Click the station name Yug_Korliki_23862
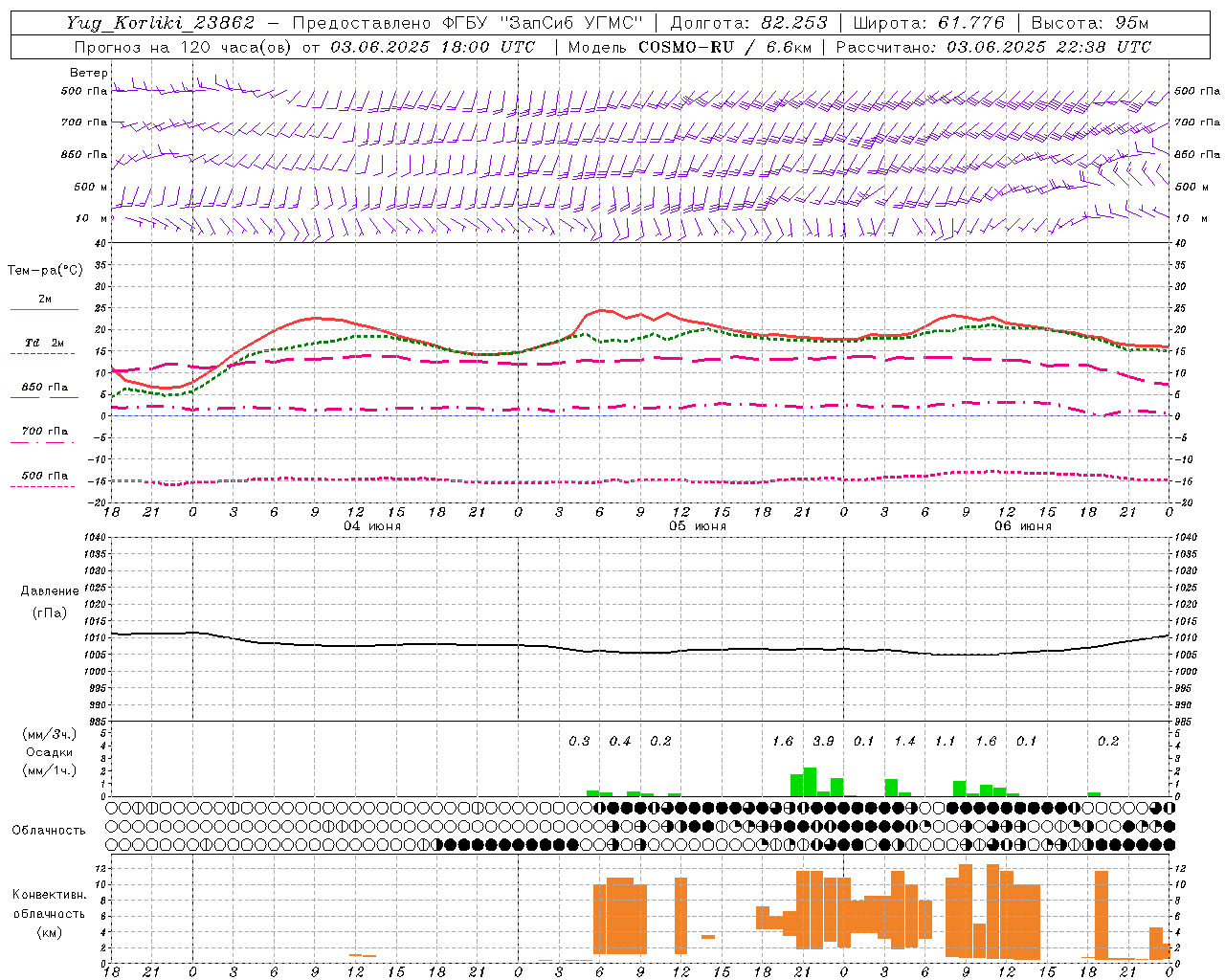The image size is (1225, 980). coord(161,23)
